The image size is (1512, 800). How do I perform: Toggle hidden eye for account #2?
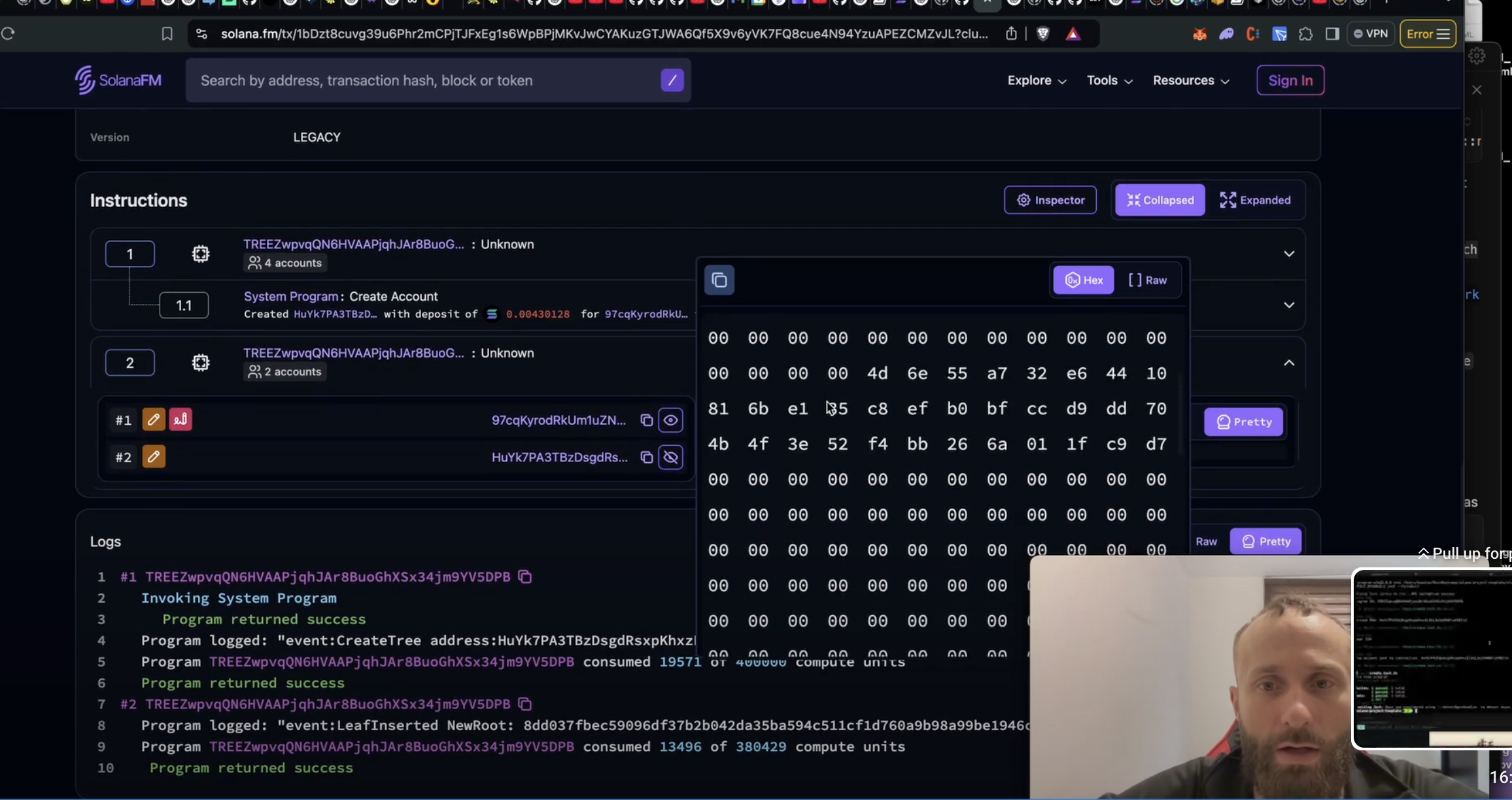tap(671, 458)
